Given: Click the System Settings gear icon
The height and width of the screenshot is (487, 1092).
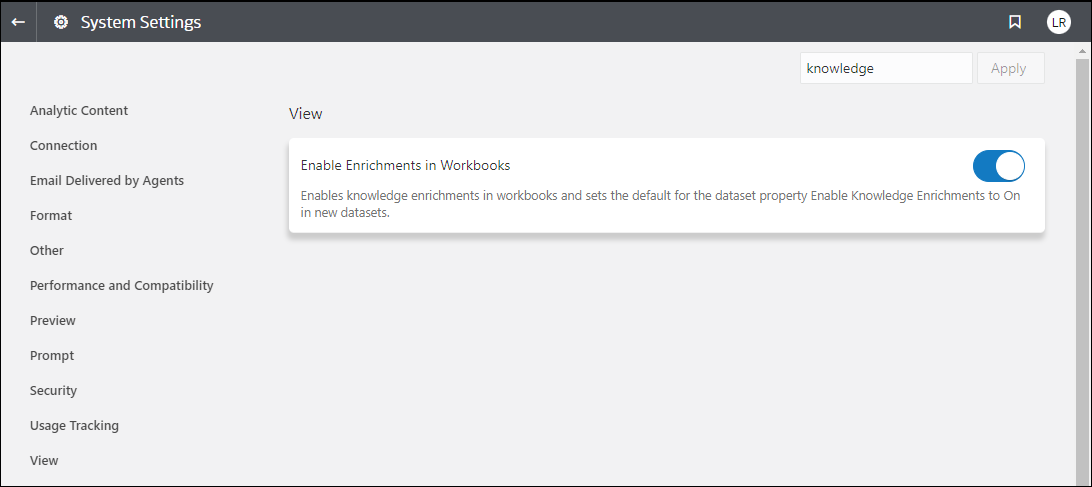Looking at the screenshot, I should click(61, 22).
